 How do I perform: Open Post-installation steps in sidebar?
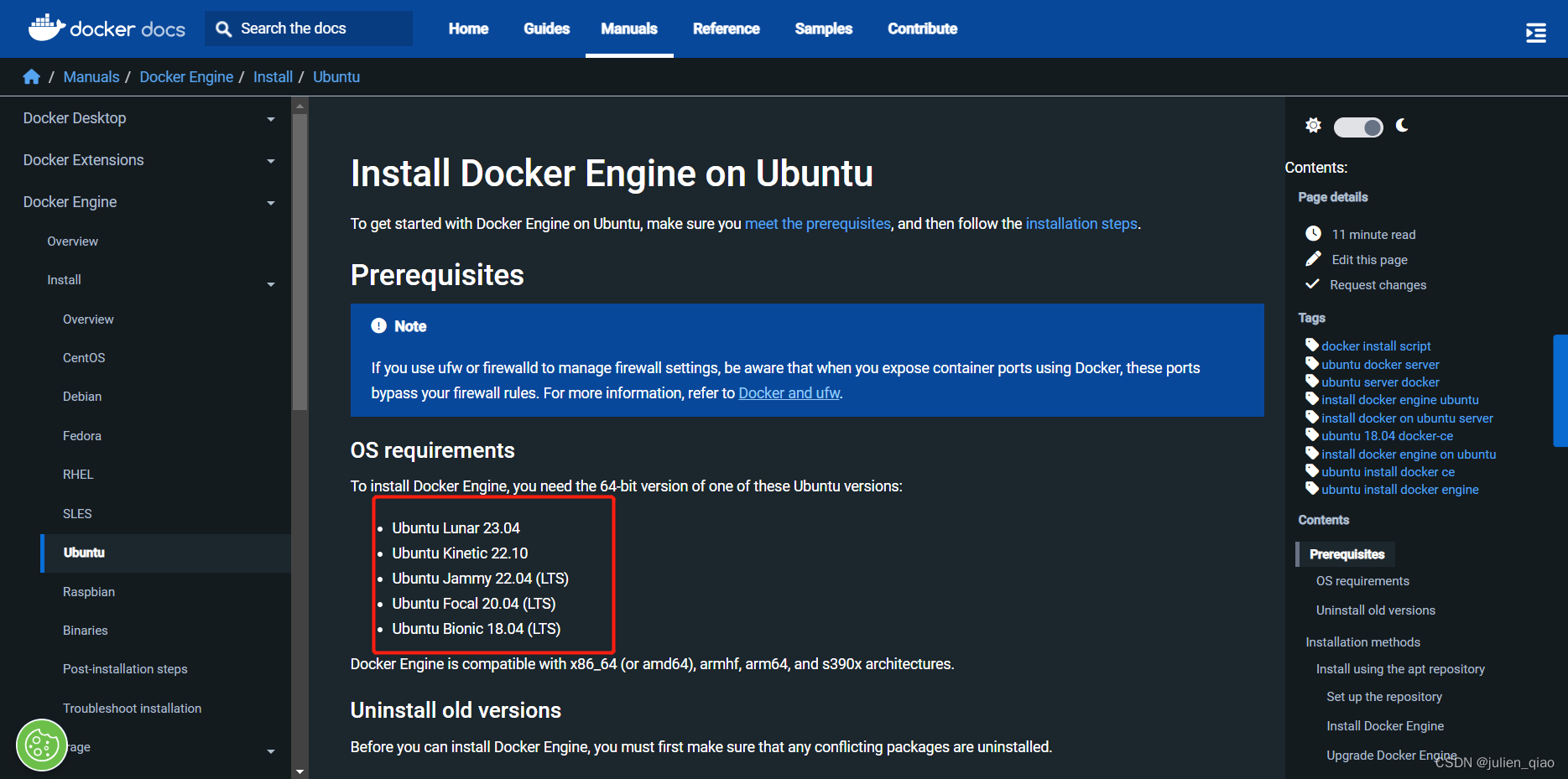coord(125,669)
